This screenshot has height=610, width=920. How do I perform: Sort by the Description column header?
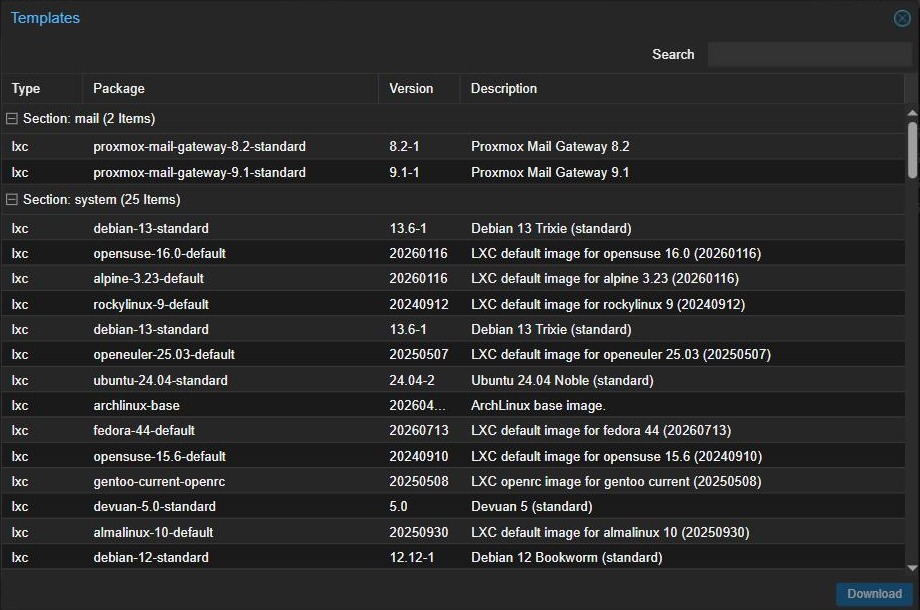tap(682, 89)
